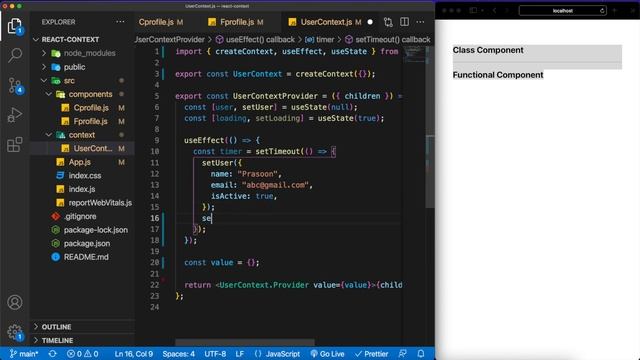Open Cprofile.js in the file tree

coord(91,108)
